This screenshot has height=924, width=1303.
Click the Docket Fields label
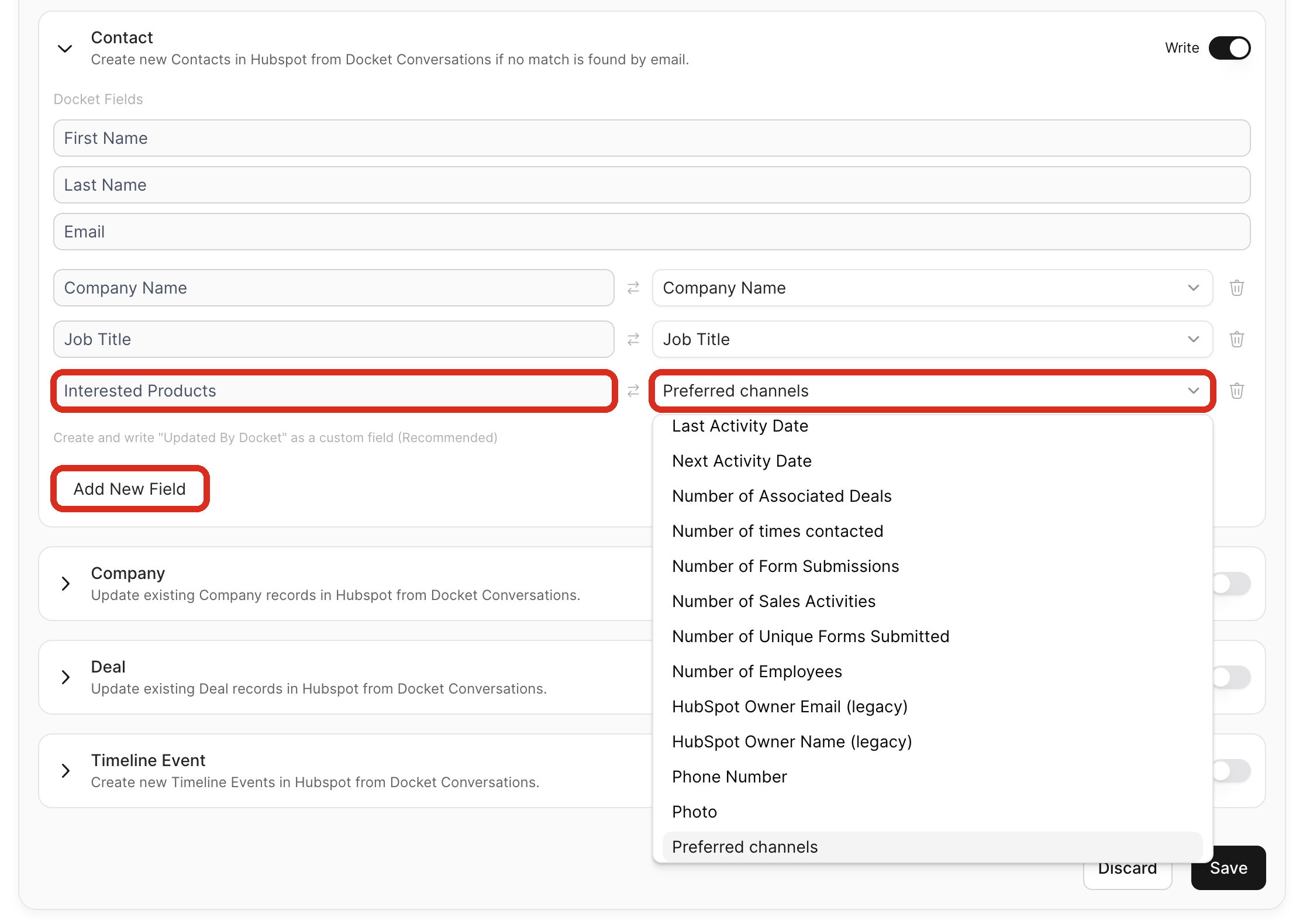pyautogui.click(x=98, y=99)
